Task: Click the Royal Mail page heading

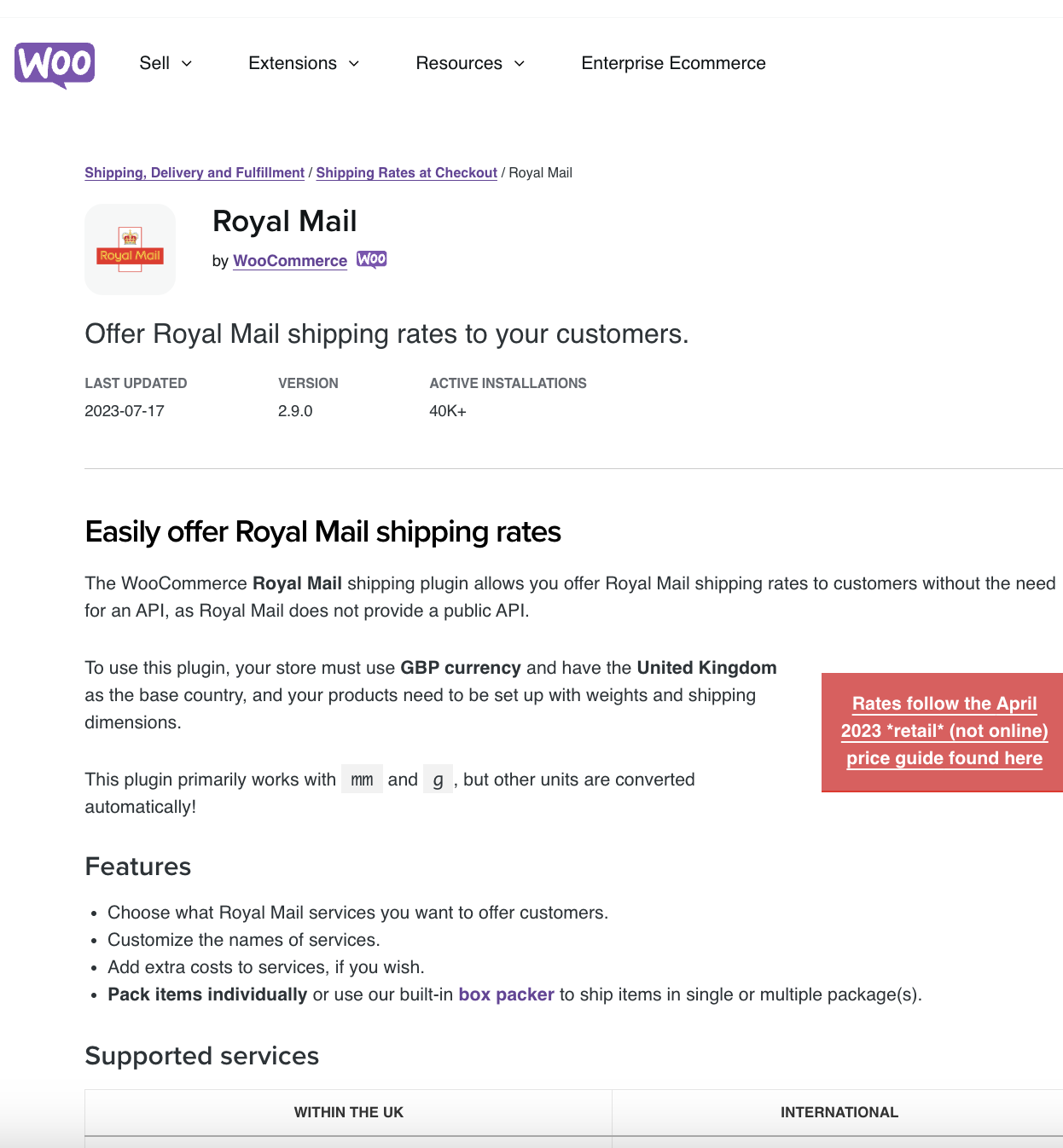Action: coord(284,221)
